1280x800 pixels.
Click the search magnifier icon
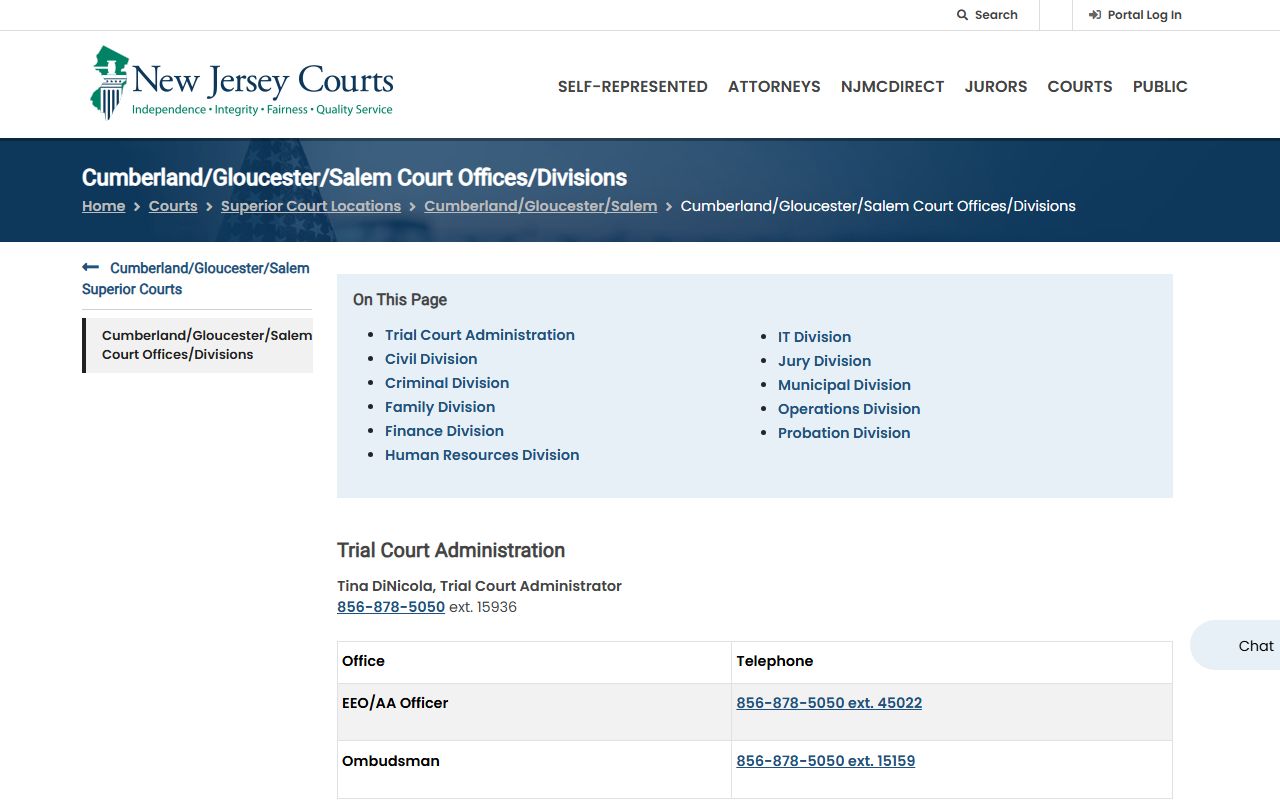point(962,15)
